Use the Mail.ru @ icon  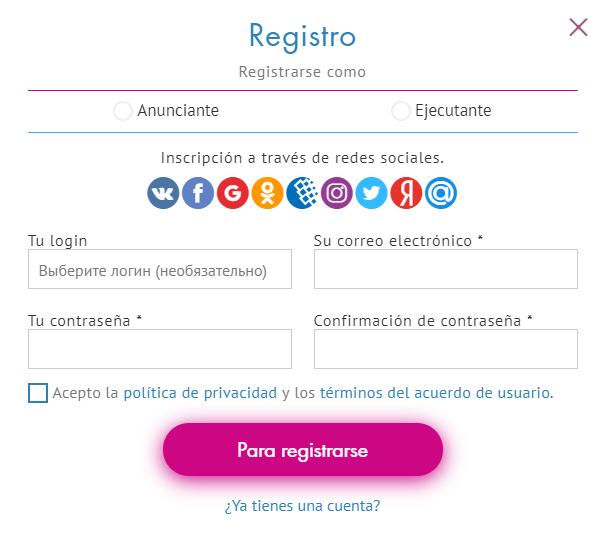pyautogui.click(x=441, y=192)
